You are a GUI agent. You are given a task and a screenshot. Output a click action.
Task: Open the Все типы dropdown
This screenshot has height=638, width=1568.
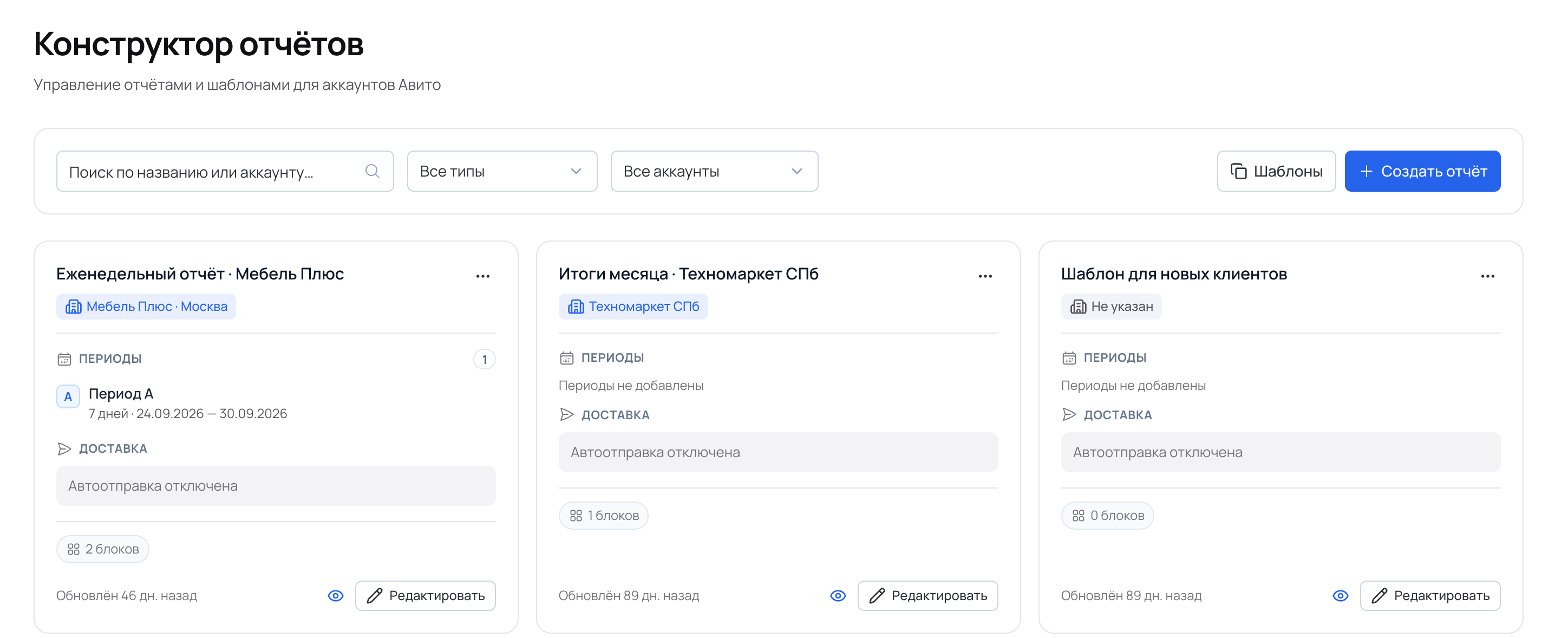pyautogui.click(x=501, y=171)
